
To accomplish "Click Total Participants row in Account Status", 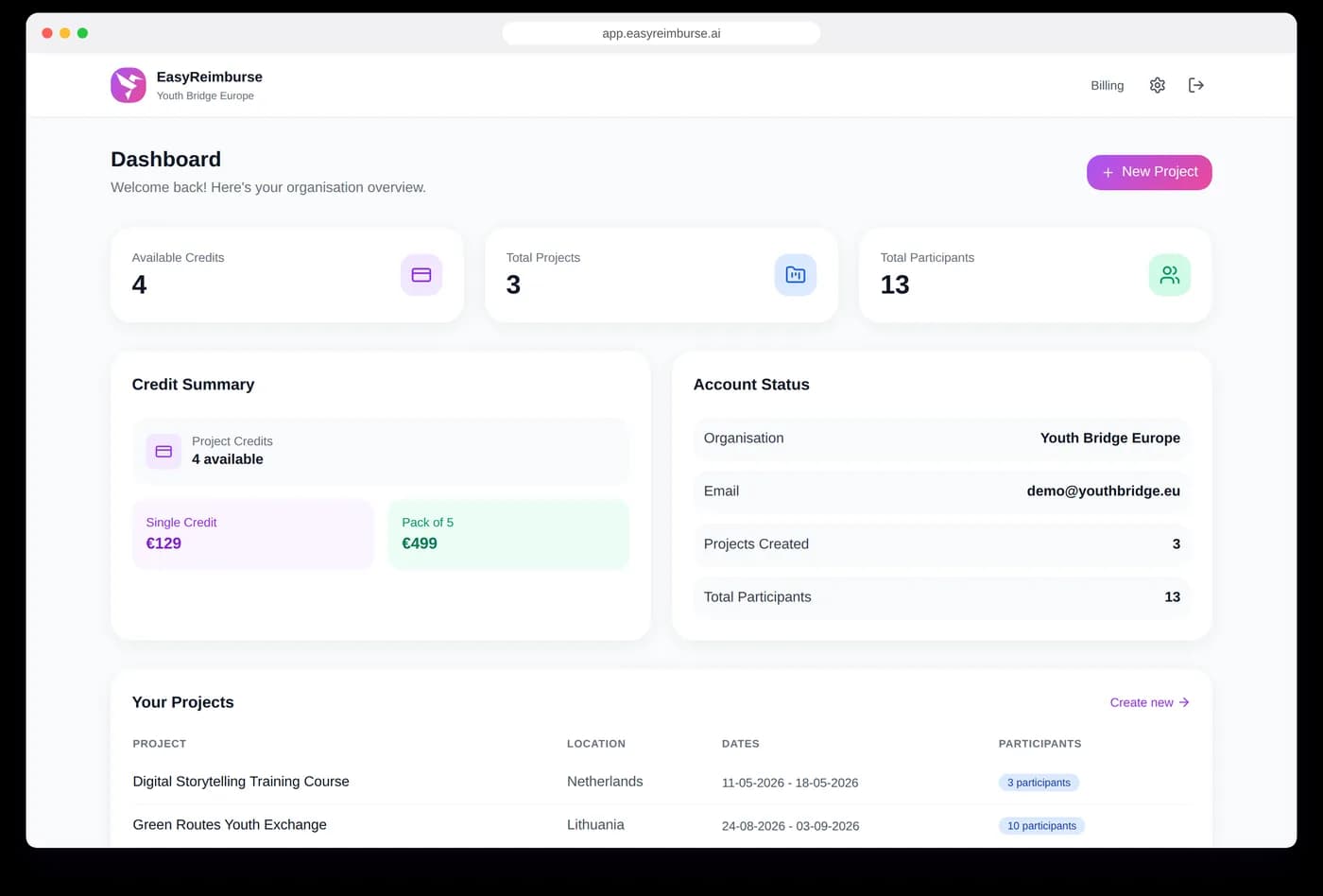I will pyautogui.click(x=941, y=597).
